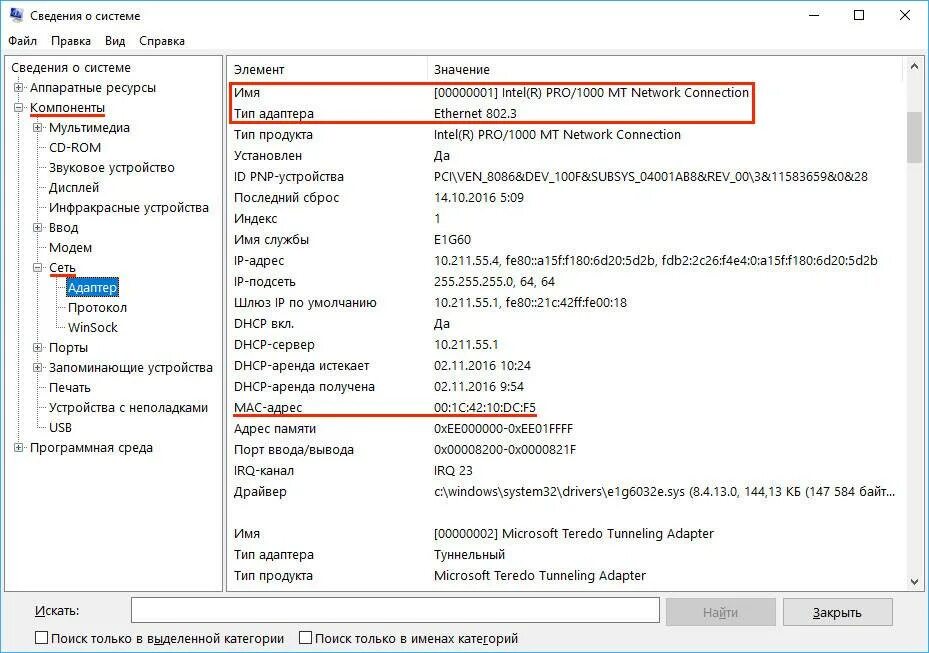Click in the Искать search field

click(395, 610)
